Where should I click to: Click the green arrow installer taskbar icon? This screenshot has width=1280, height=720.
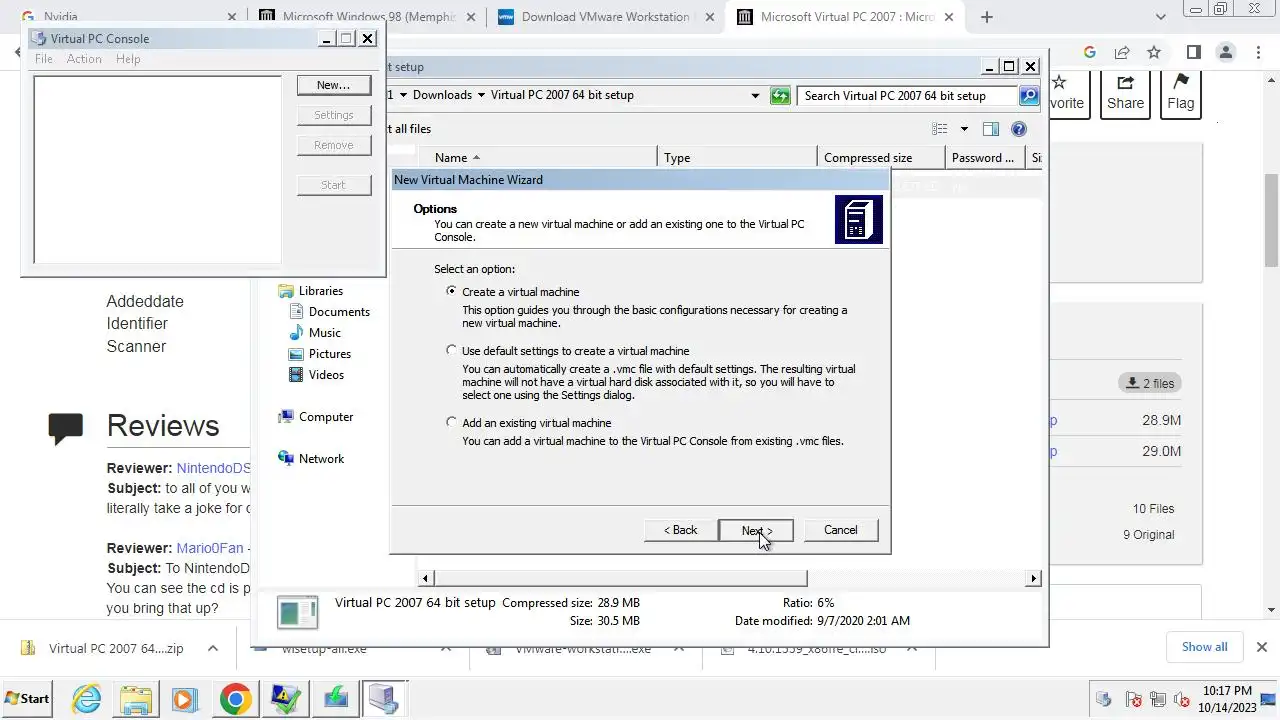pos(334,698)
